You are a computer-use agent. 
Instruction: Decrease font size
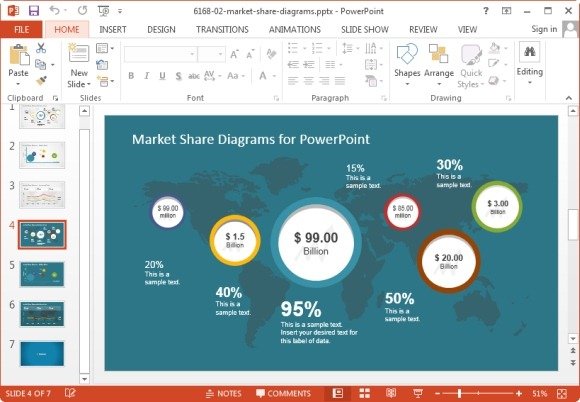coord(250,55)
